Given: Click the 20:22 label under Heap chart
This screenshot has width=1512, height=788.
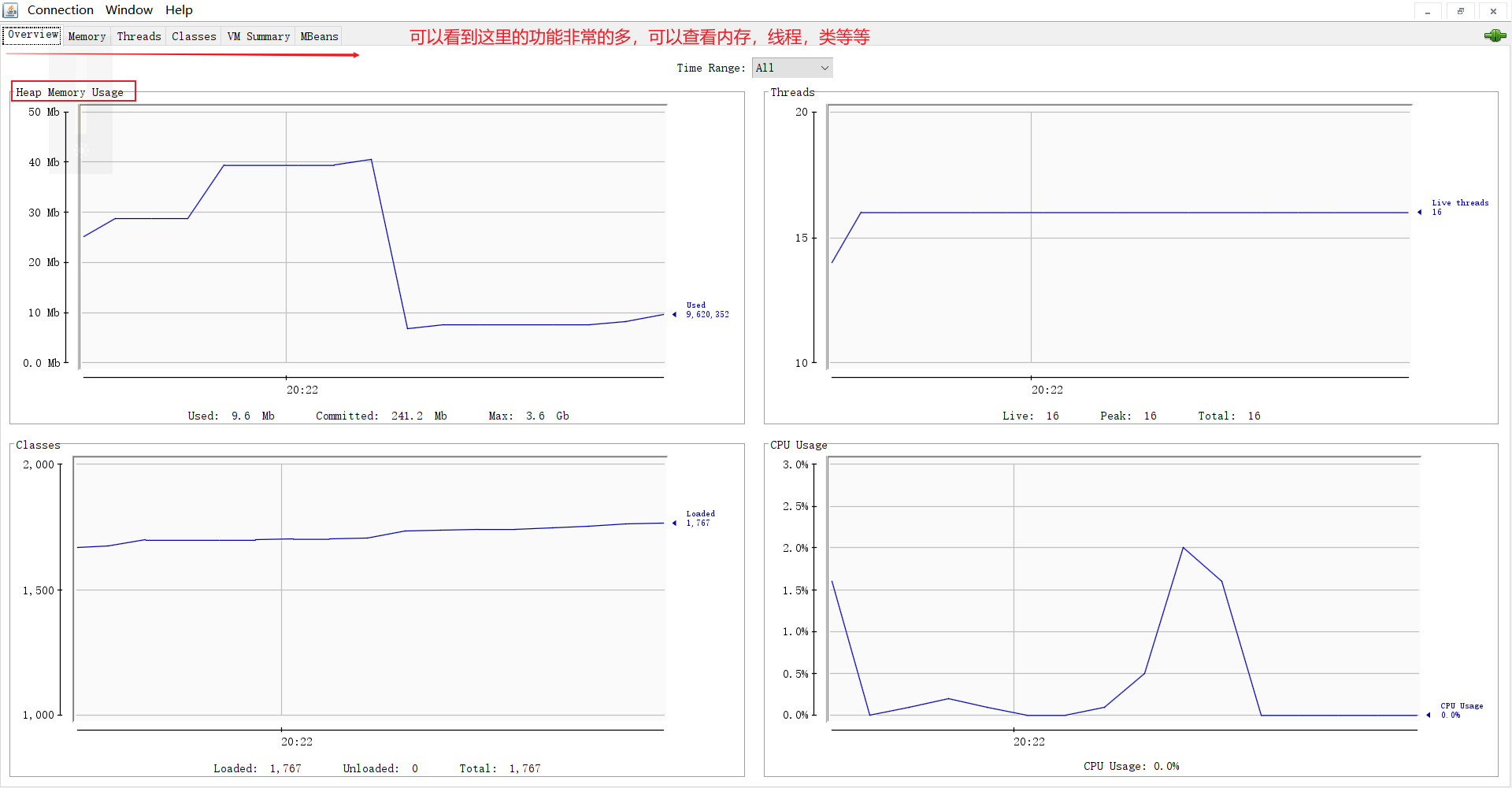Looking at the screenshot, I should [x=302, y=390].
